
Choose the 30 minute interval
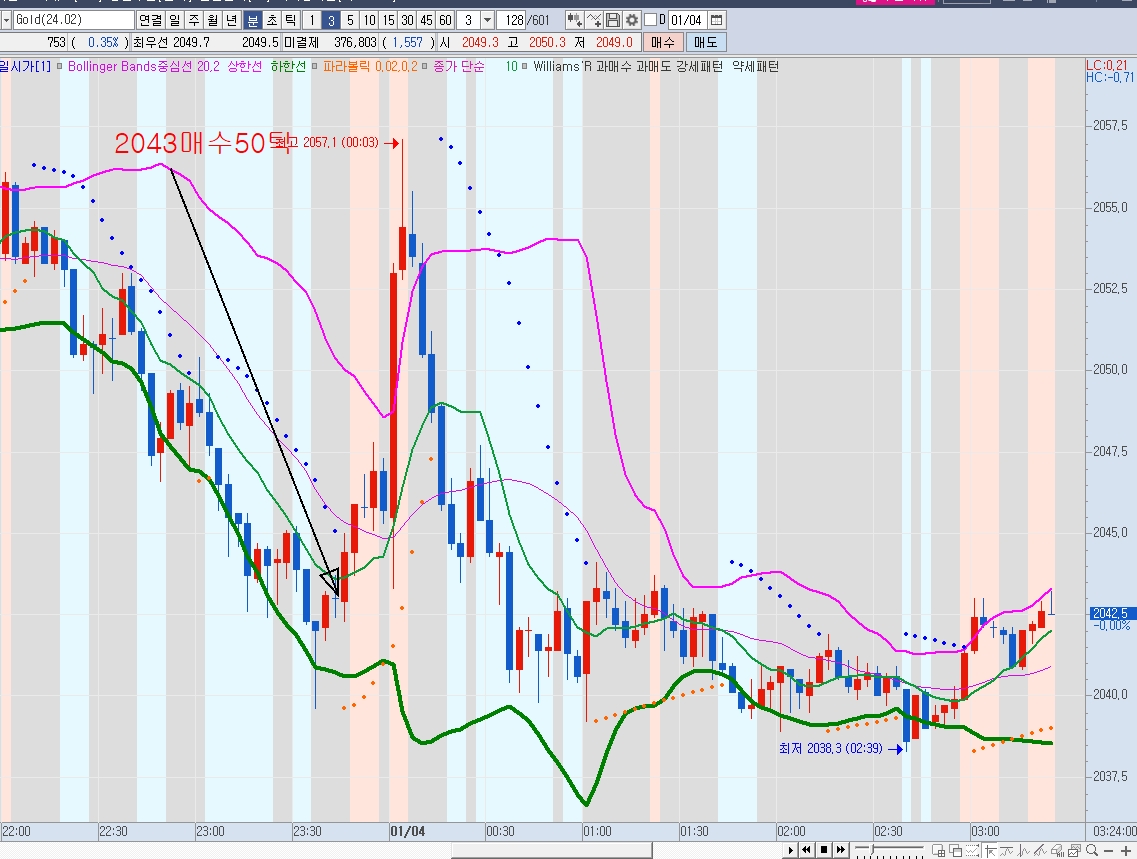click(x=408, y=20)
